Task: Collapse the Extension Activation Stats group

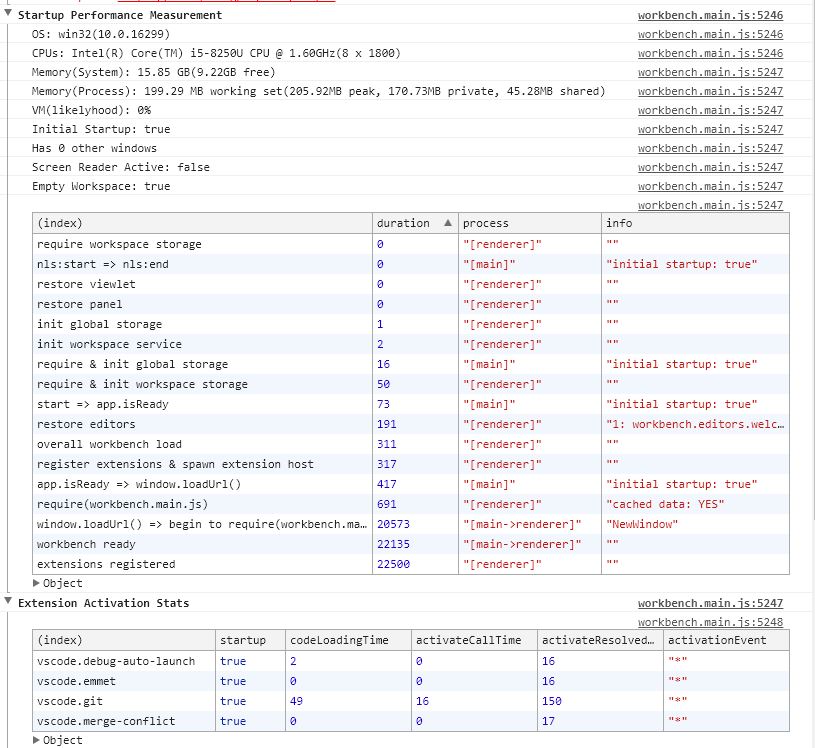Action: [8, 601]
